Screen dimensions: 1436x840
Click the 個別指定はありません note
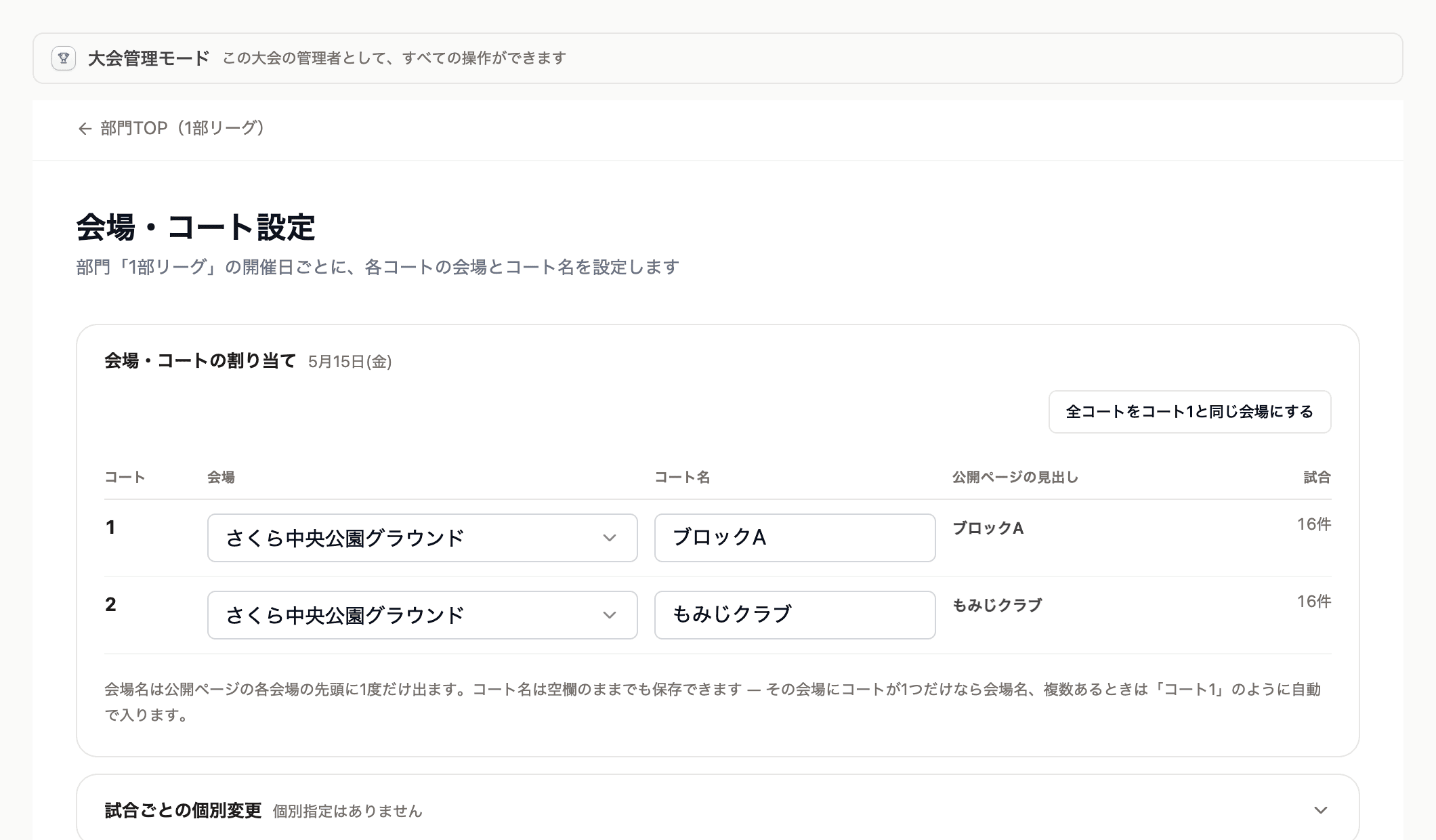click(347, 811)
